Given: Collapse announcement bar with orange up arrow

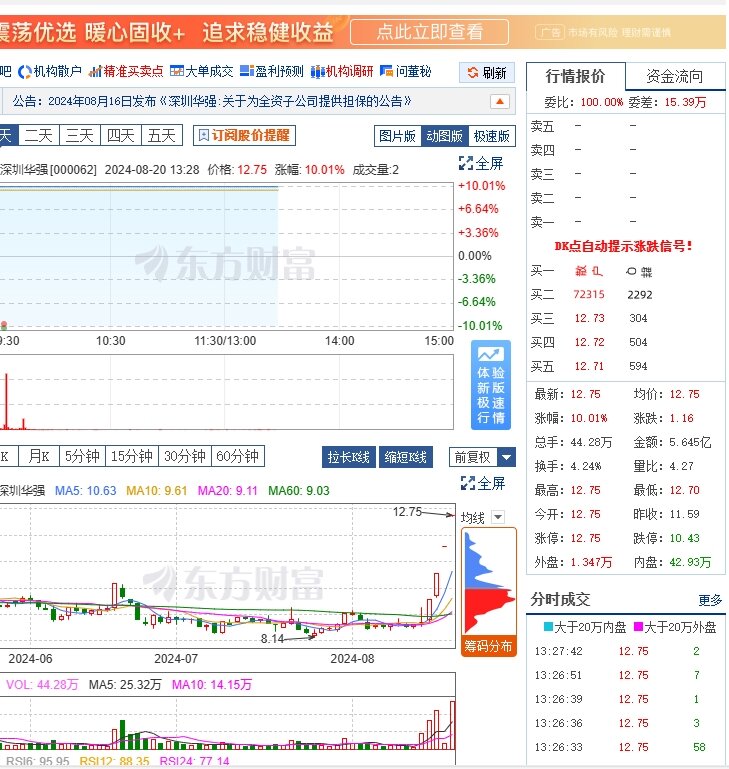Looking at the screenshot, I should [x=499, y=102].
